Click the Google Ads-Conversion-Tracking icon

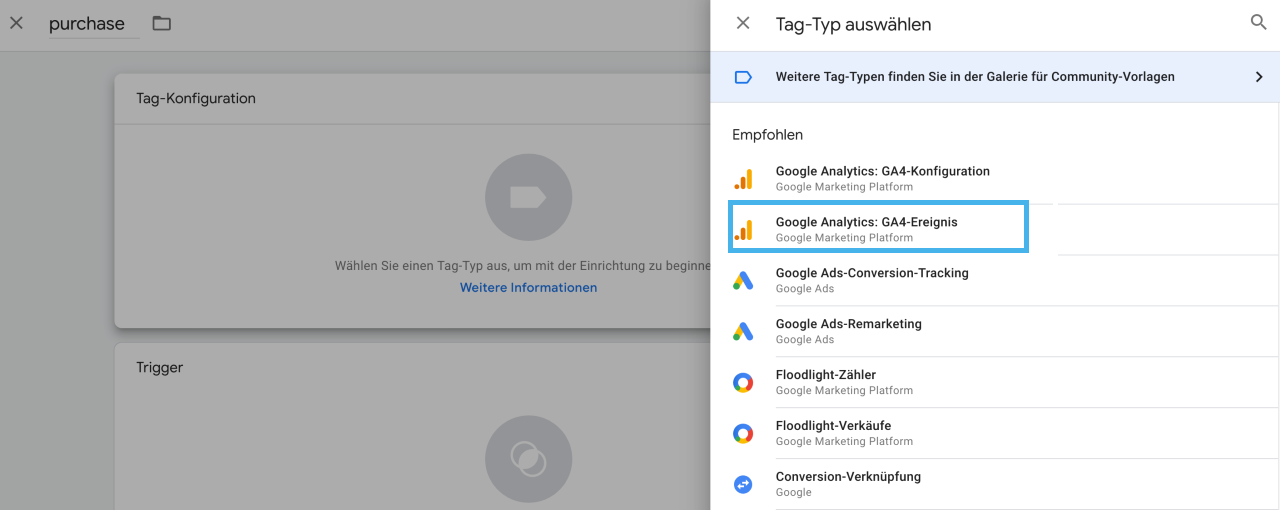(x=743, y=281)
